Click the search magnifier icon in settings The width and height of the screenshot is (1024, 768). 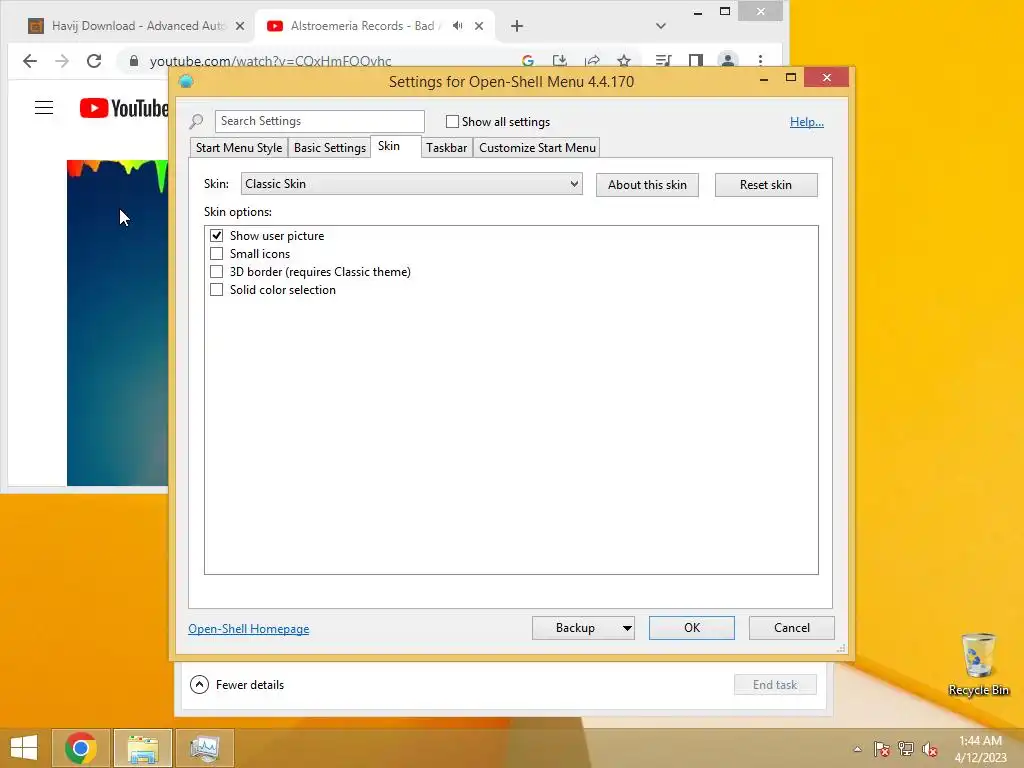[197, 121]
